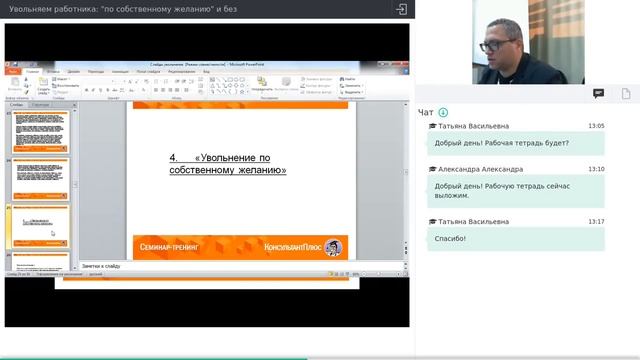Click the Bold formatting icon in ribbon
The width and height of the screenshot is (640, 360).
pyautogui.click(x=87, y=90)
